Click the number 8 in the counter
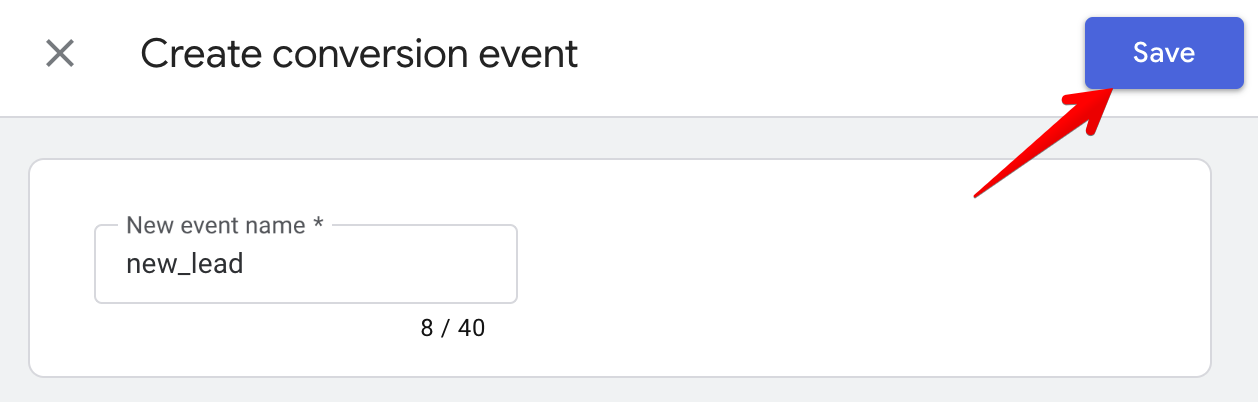This screenshot has width=1258, height=402. (427, 328)
